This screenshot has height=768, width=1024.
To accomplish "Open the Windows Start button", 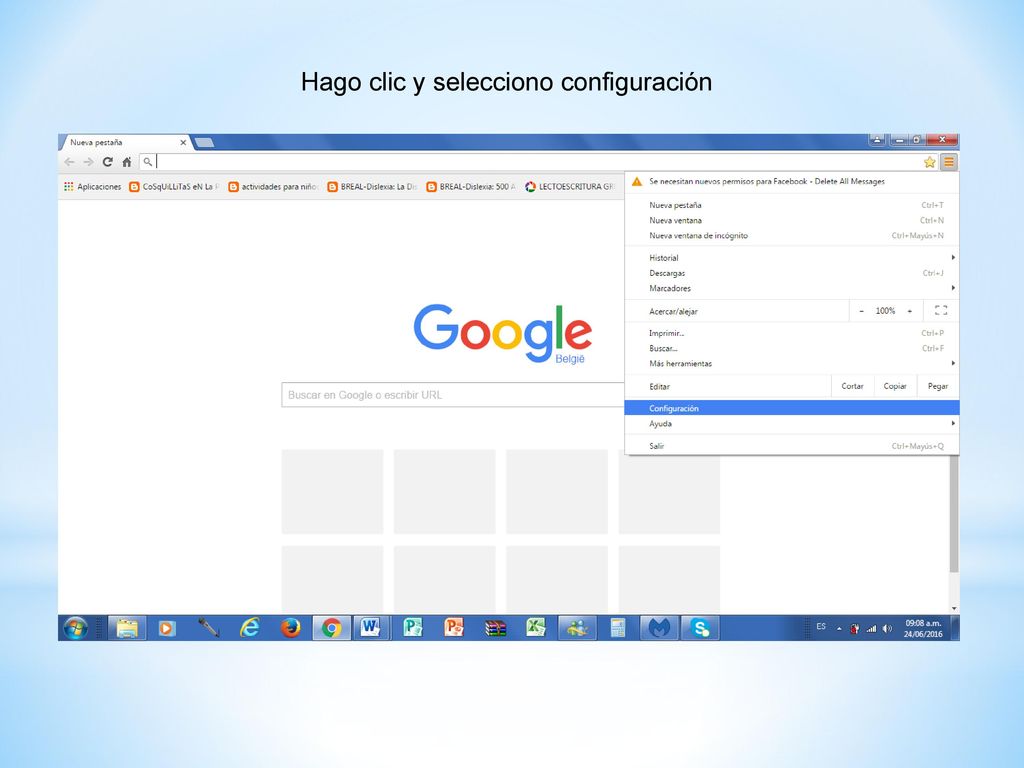I will [76, 628].
